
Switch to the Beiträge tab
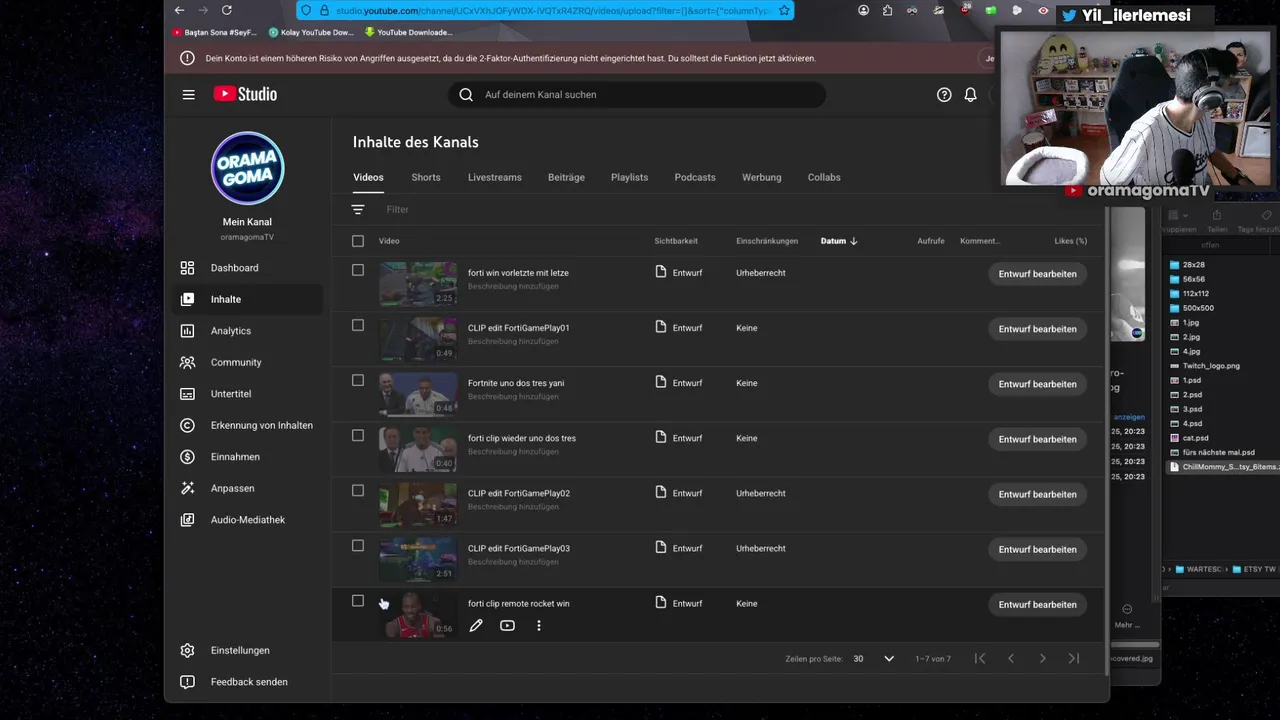tap(566, 177)
